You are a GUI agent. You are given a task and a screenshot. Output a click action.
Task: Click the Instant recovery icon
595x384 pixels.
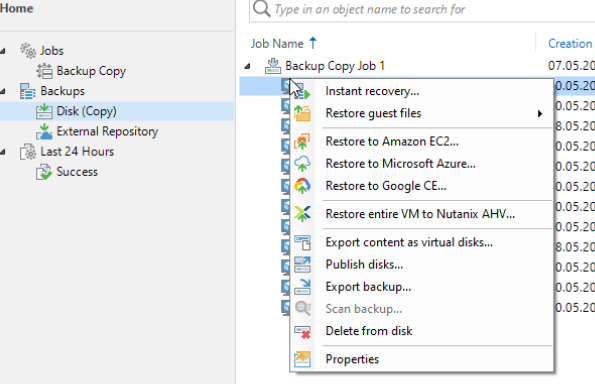tap(302, 91)
